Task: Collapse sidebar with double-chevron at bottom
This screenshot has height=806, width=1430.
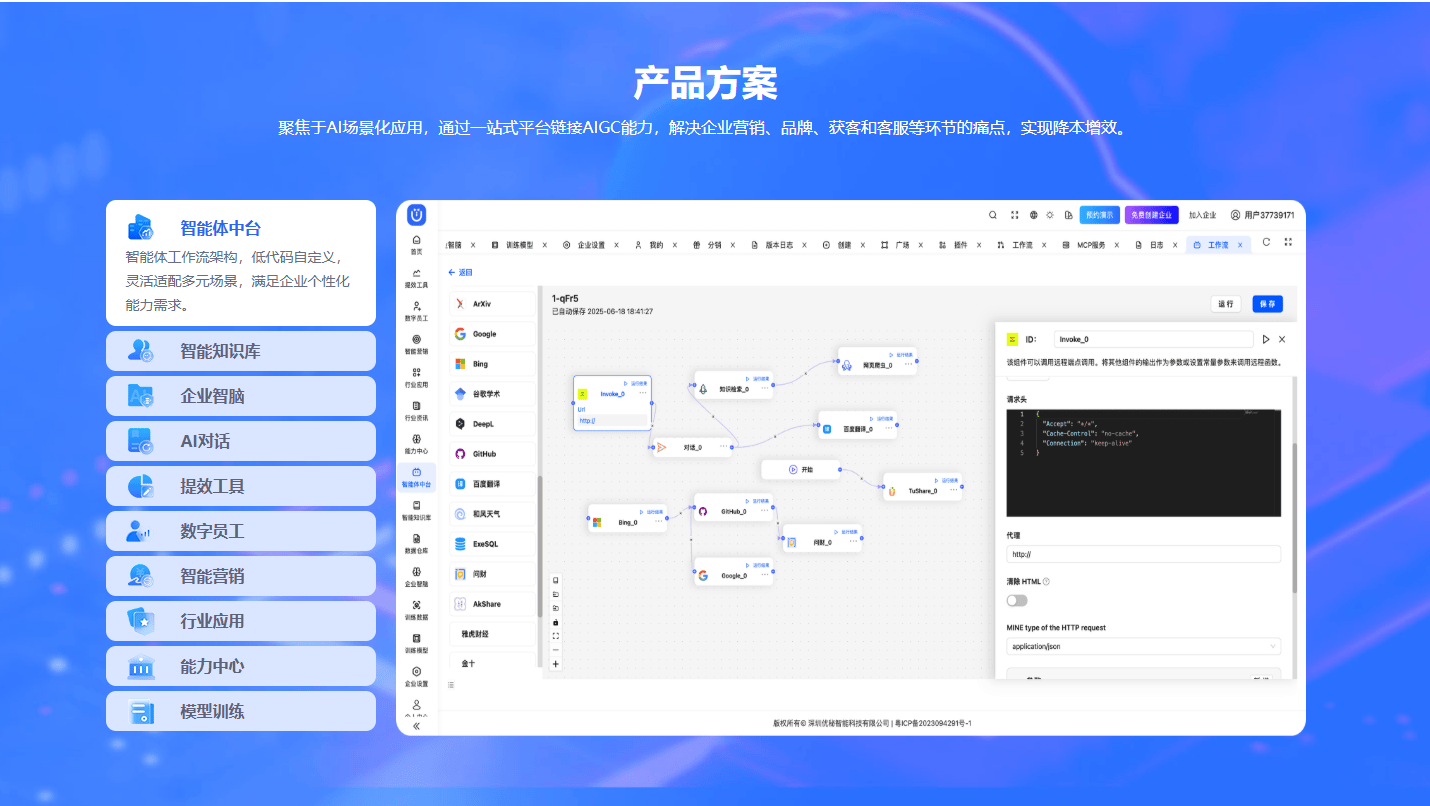Action: (x=417, y=726)
